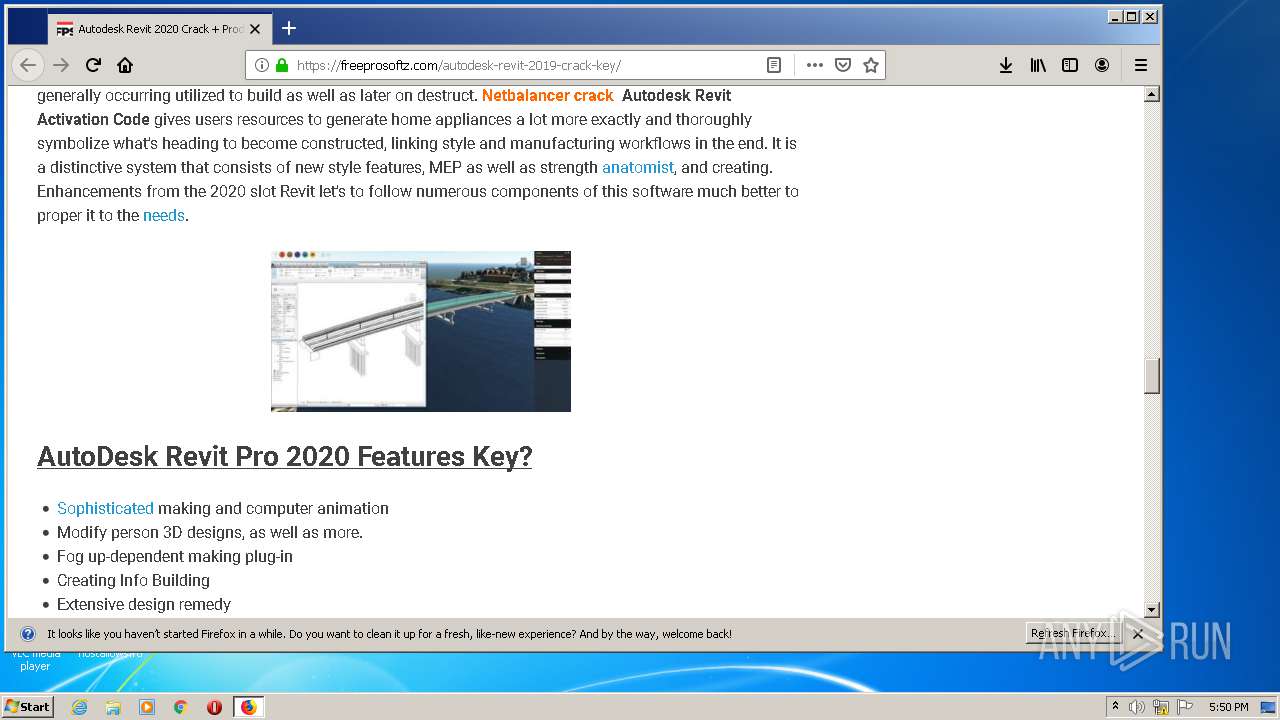Open the Opera taskbar icon
This screenshot has width=1280, height=720.
coord(214,707)
